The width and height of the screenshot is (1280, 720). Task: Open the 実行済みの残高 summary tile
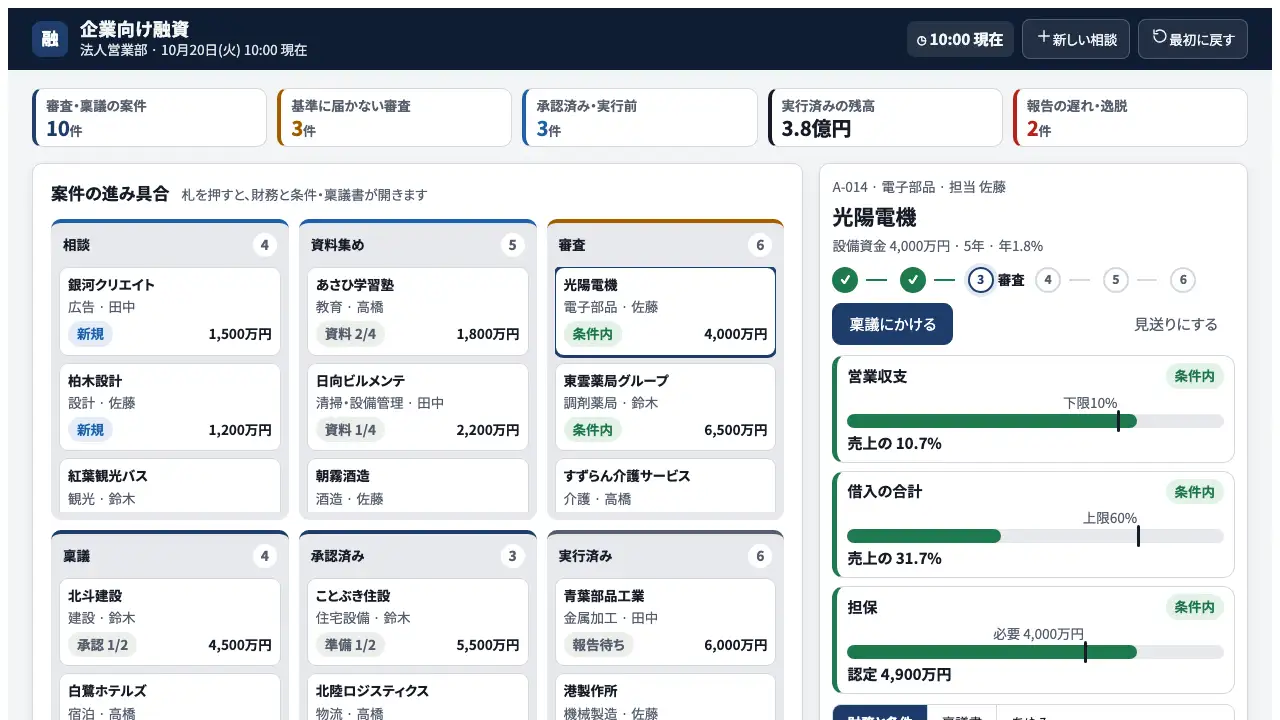(x=885, y=117)
